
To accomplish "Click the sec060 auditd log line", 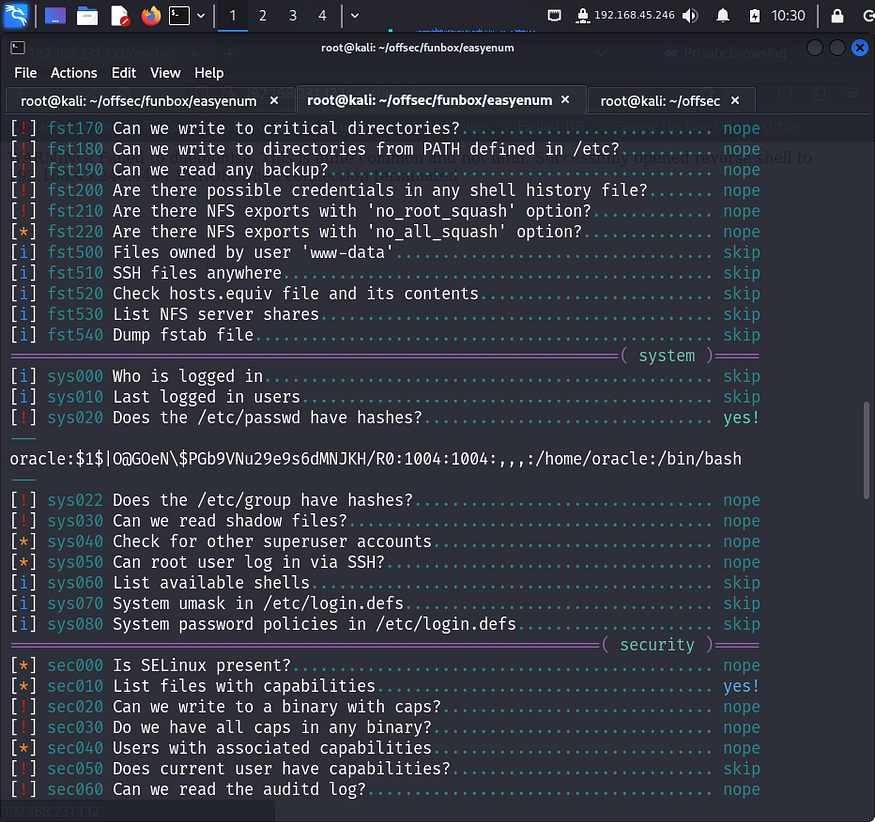I will tap(385, 789).
